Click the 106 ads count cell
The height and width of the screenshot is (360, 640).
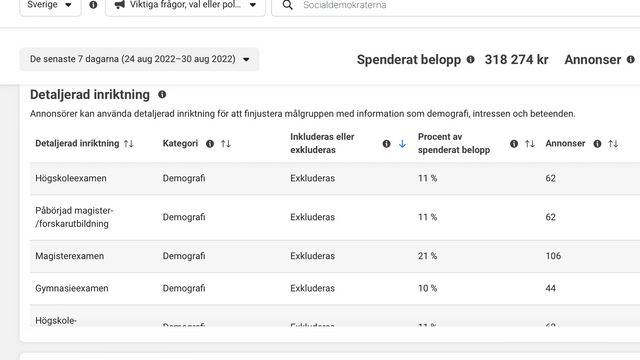coord(553,256)
